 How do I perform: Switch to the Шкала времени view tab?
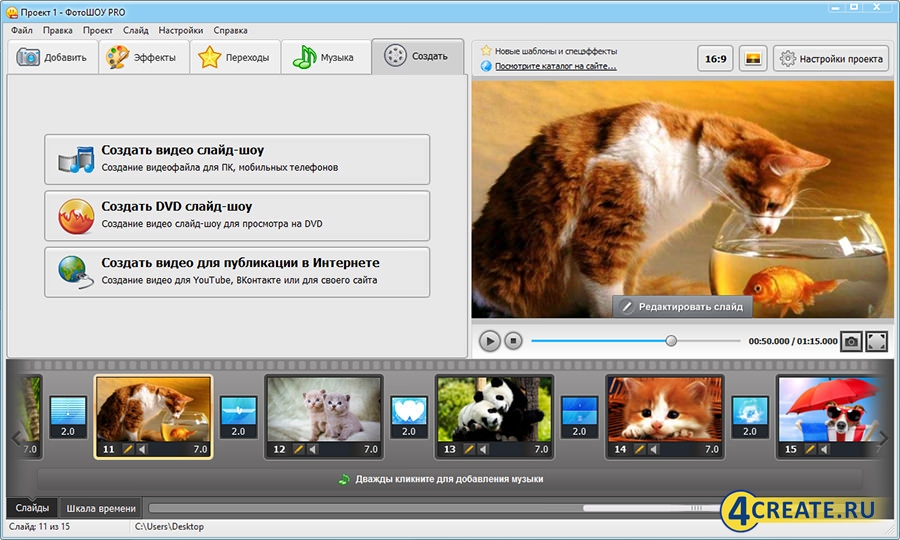(100, 508)
